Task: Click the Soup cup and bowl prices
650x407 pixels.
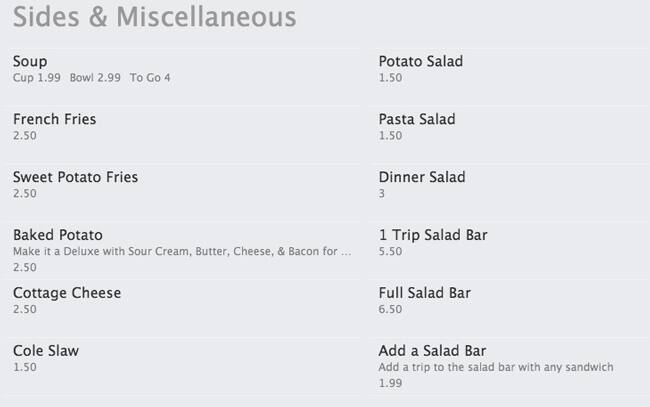Action: click(91, 78)
